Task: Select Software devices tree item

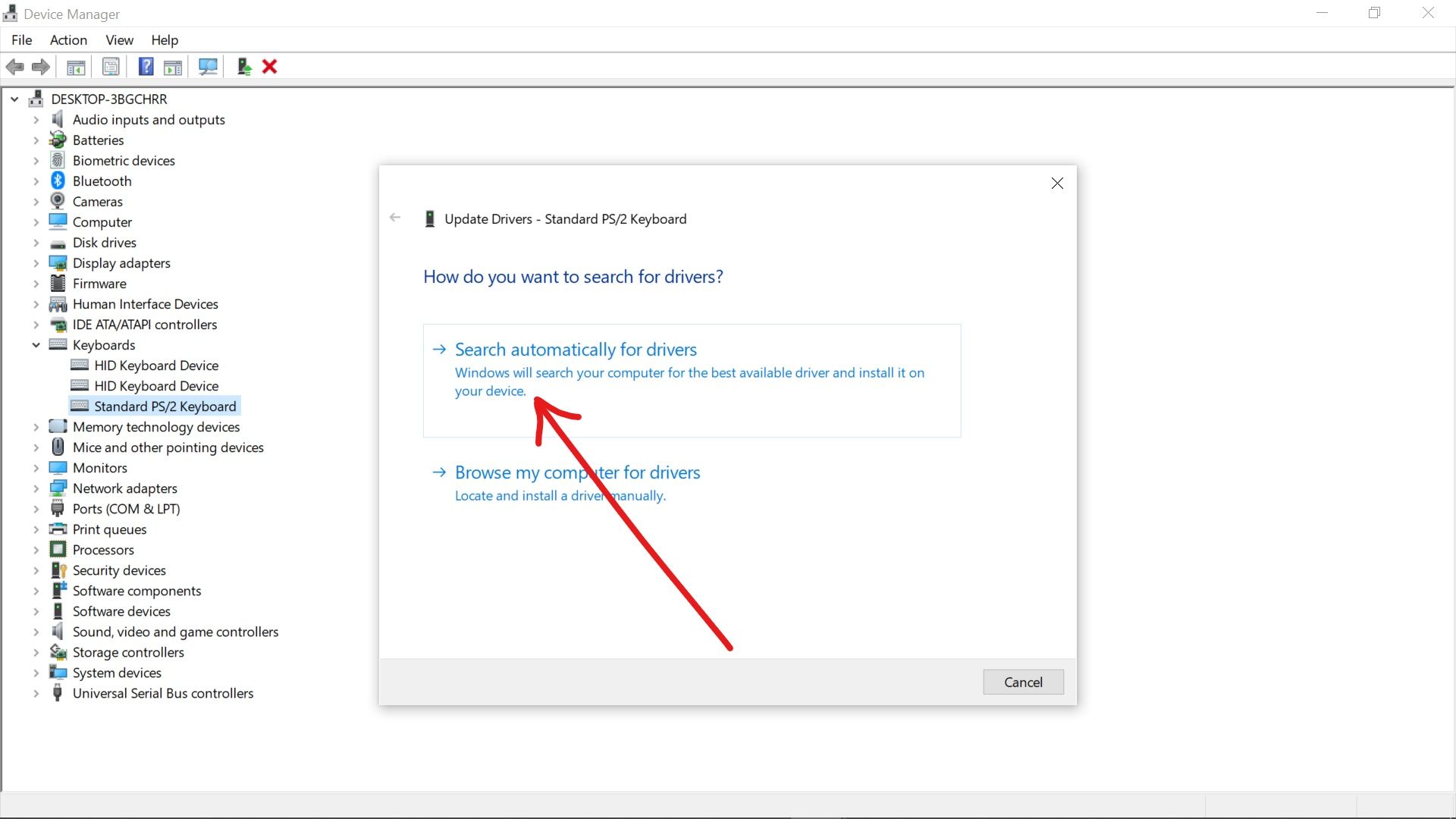Action: (x=121, y=611)
